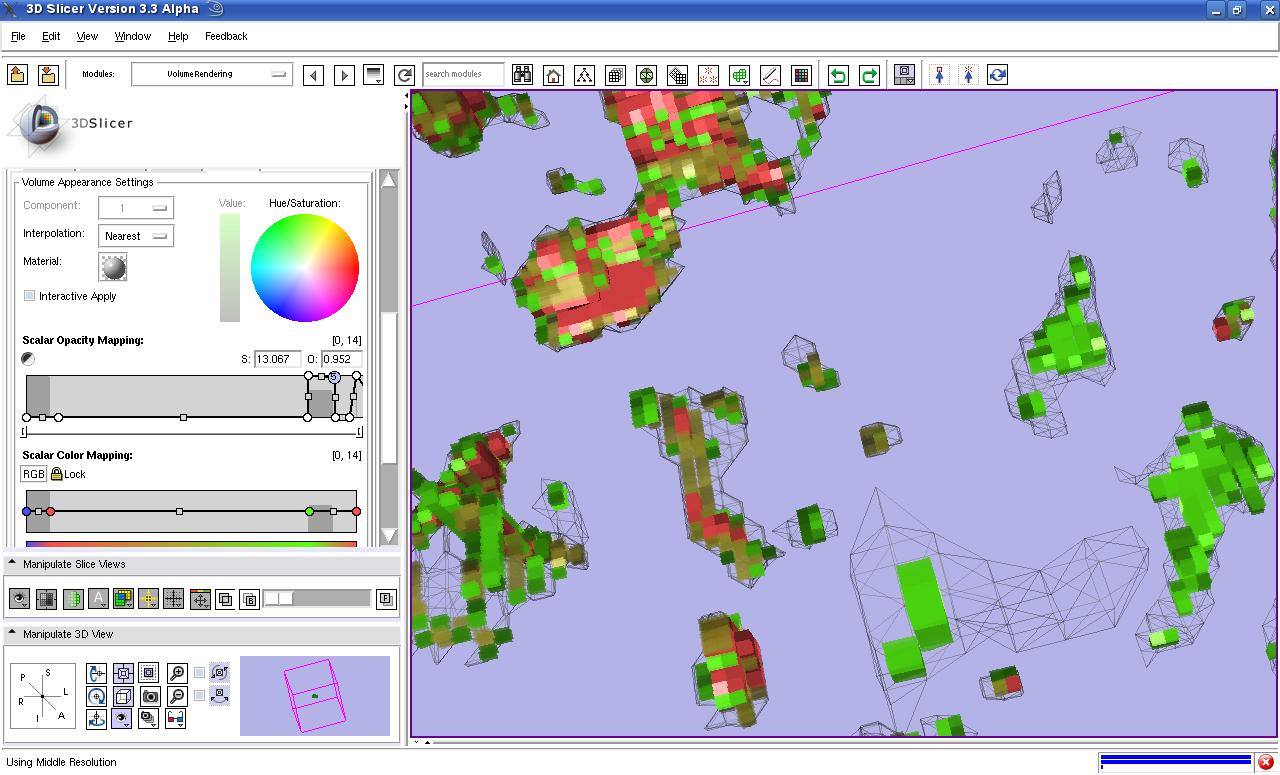Open the View menu

click(x=87, y=36)
